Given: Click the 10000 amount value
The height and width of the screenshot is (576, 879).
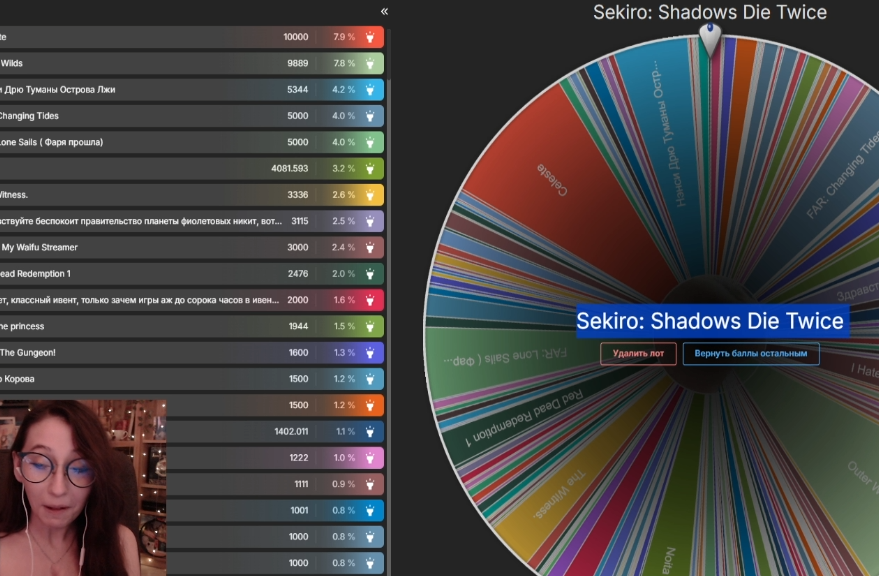Looking at the screenshot, I should [x=295, y=37].
